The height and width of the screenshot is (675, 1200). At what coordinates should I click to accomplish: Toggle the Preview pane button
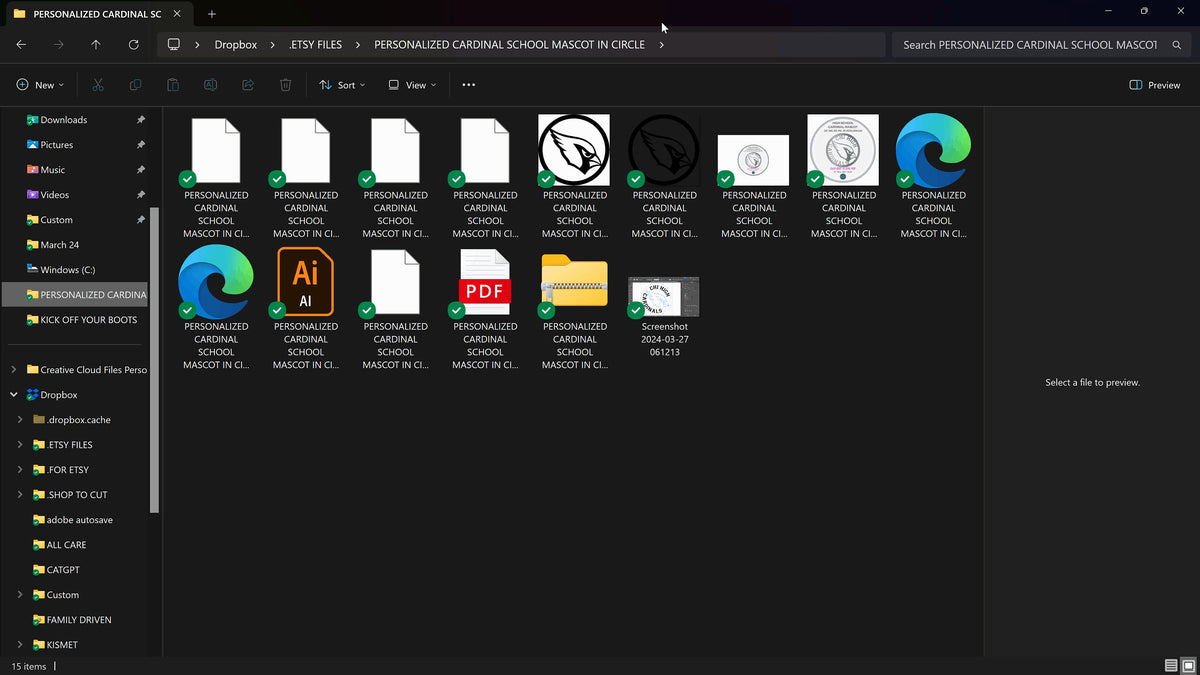tap(1155, 85)
